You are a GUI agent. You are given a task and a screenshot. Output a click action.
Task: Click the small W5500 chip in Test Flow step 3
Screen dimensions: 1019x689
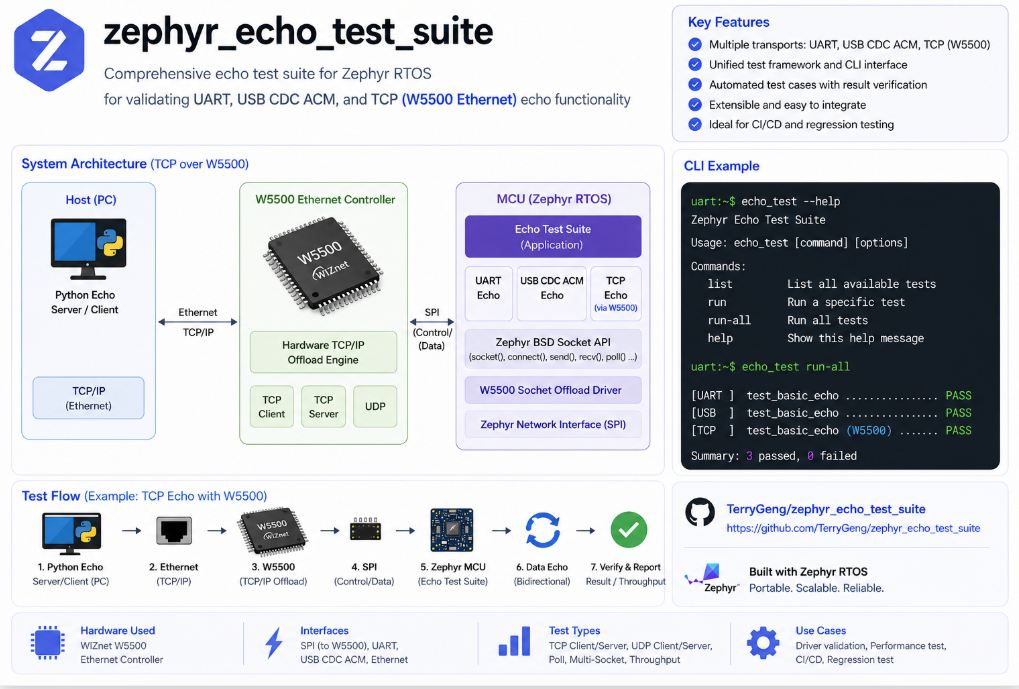(x=273, y=530)
